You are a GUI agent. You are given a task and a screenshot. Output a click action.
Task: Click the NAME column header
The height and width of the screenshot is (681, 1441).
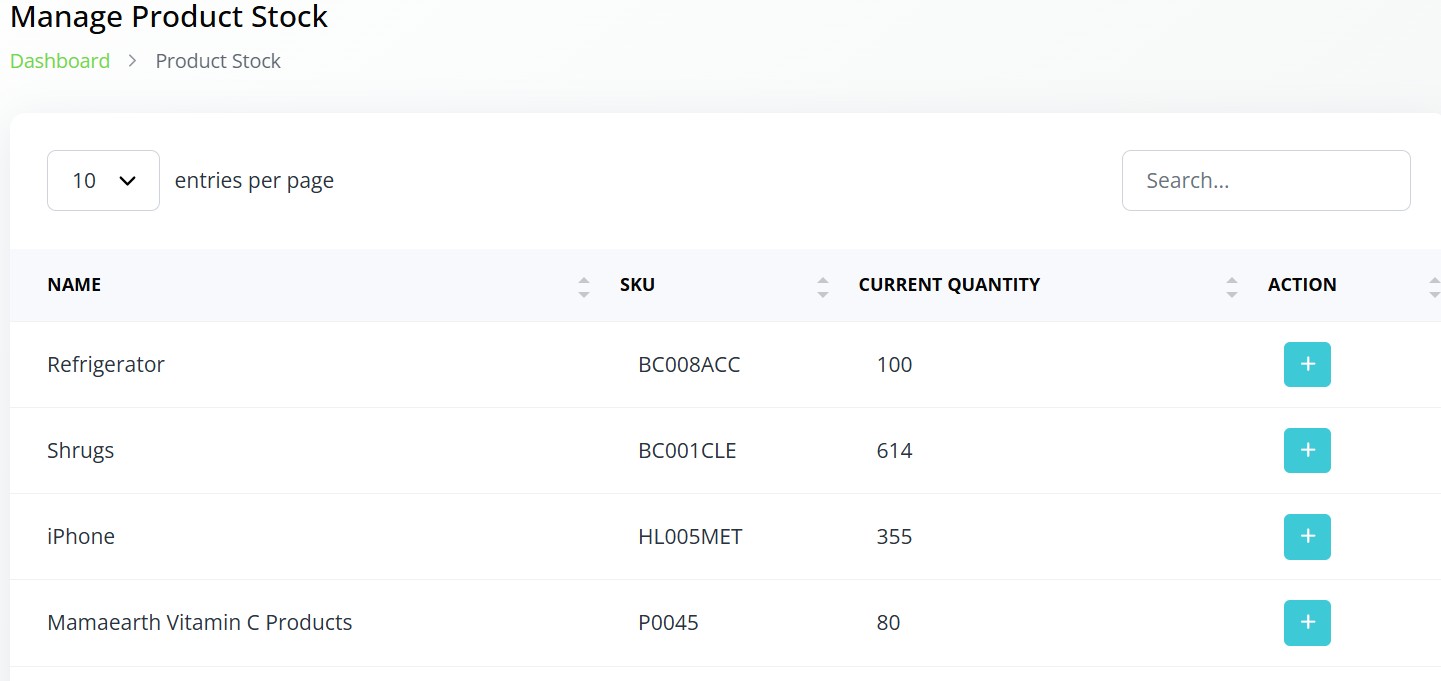74,285
